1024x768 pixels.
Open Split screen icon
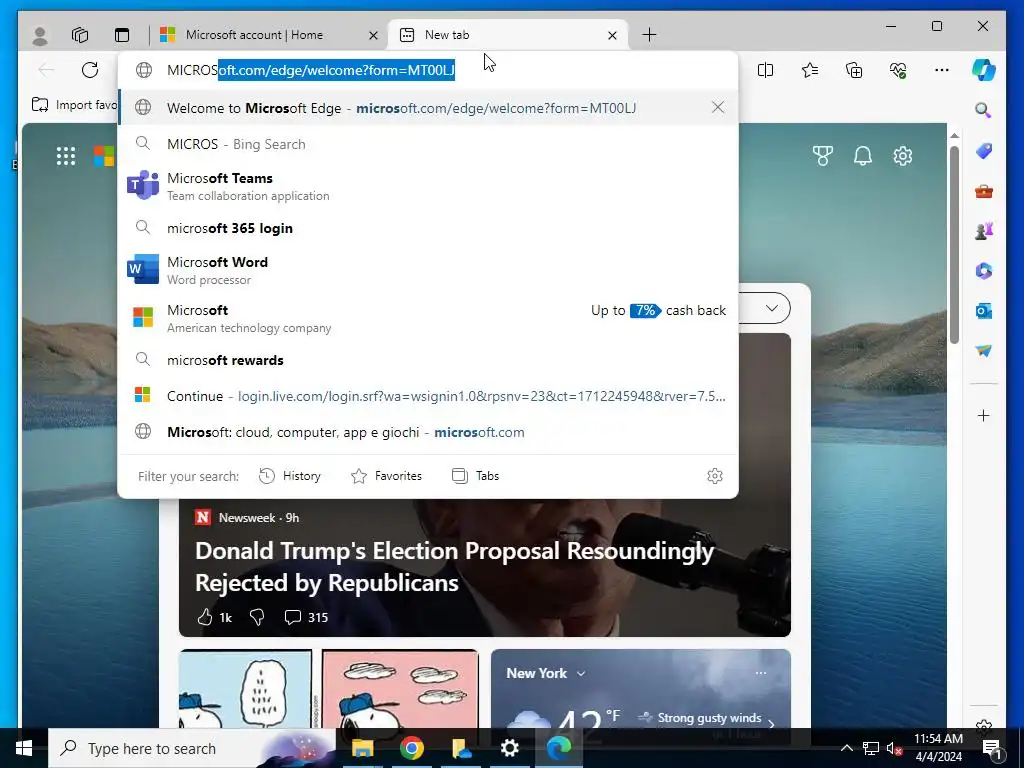765,70
